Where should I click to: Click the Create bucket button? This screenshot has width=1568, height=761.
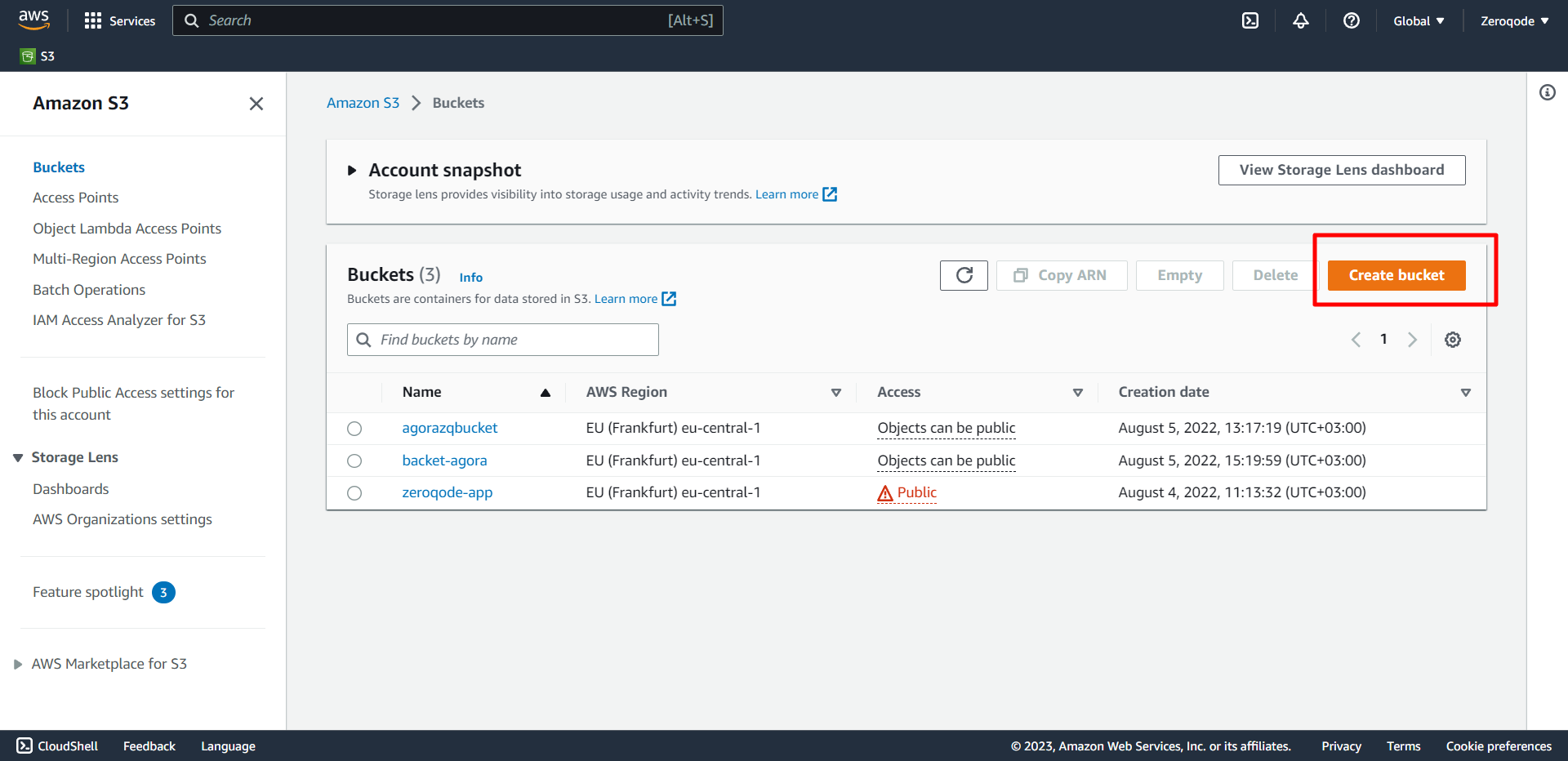(1396, 275)
